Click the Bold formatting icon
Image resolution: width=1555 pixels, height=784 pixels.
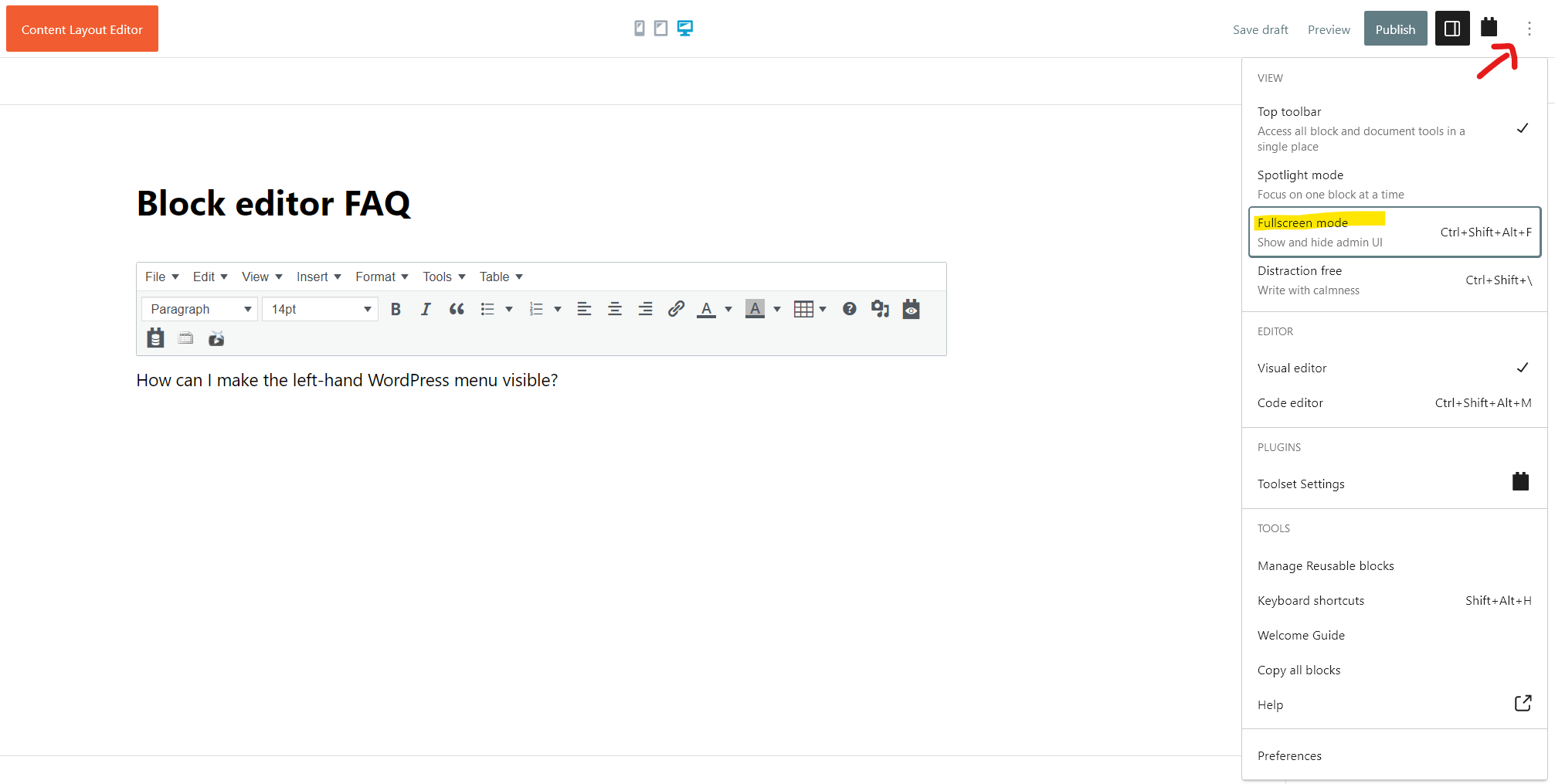tap(396, 309)
